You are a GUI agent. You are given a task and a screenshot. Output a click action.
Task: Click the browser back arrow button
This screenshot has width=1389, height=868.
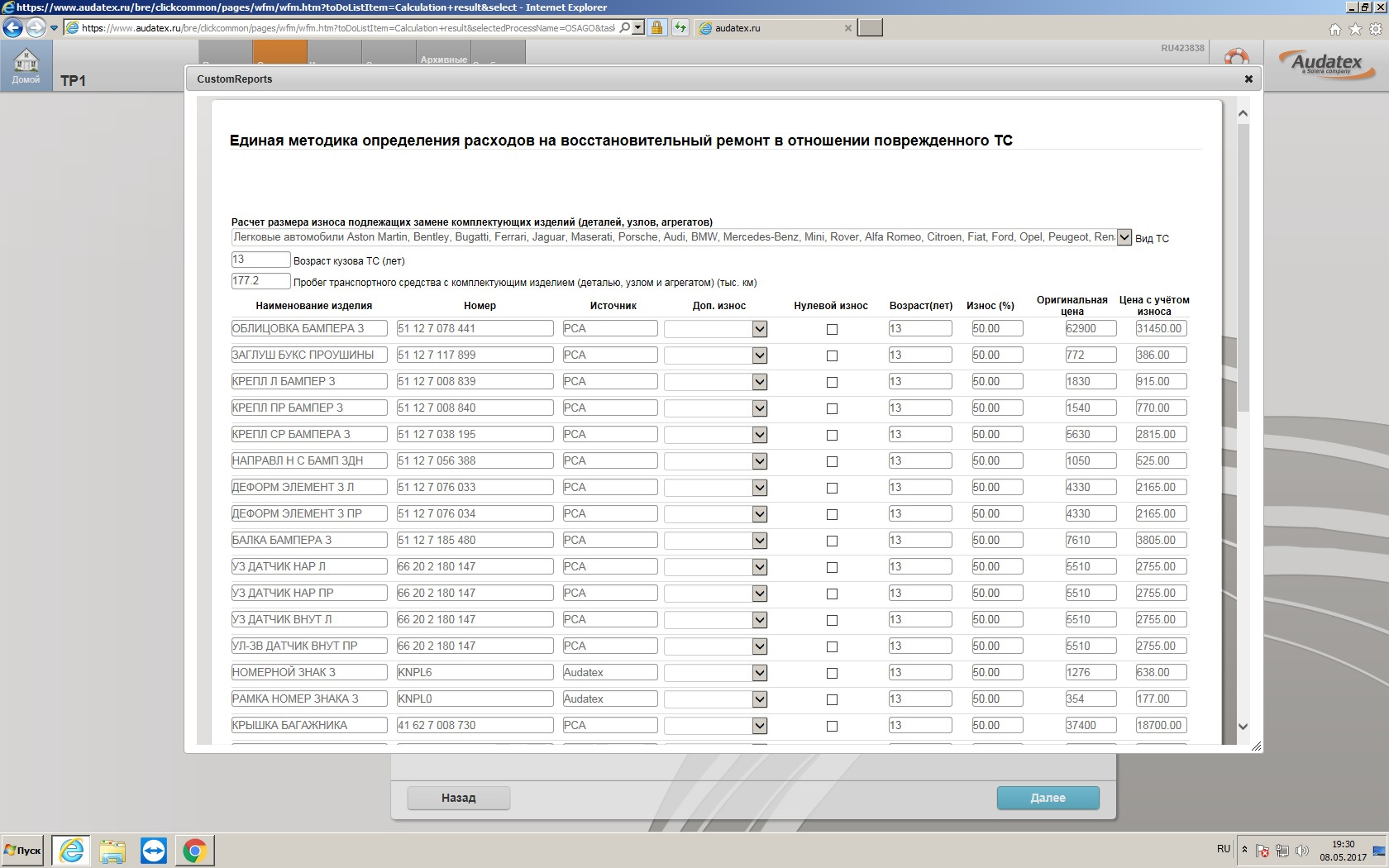click(12, 28)
